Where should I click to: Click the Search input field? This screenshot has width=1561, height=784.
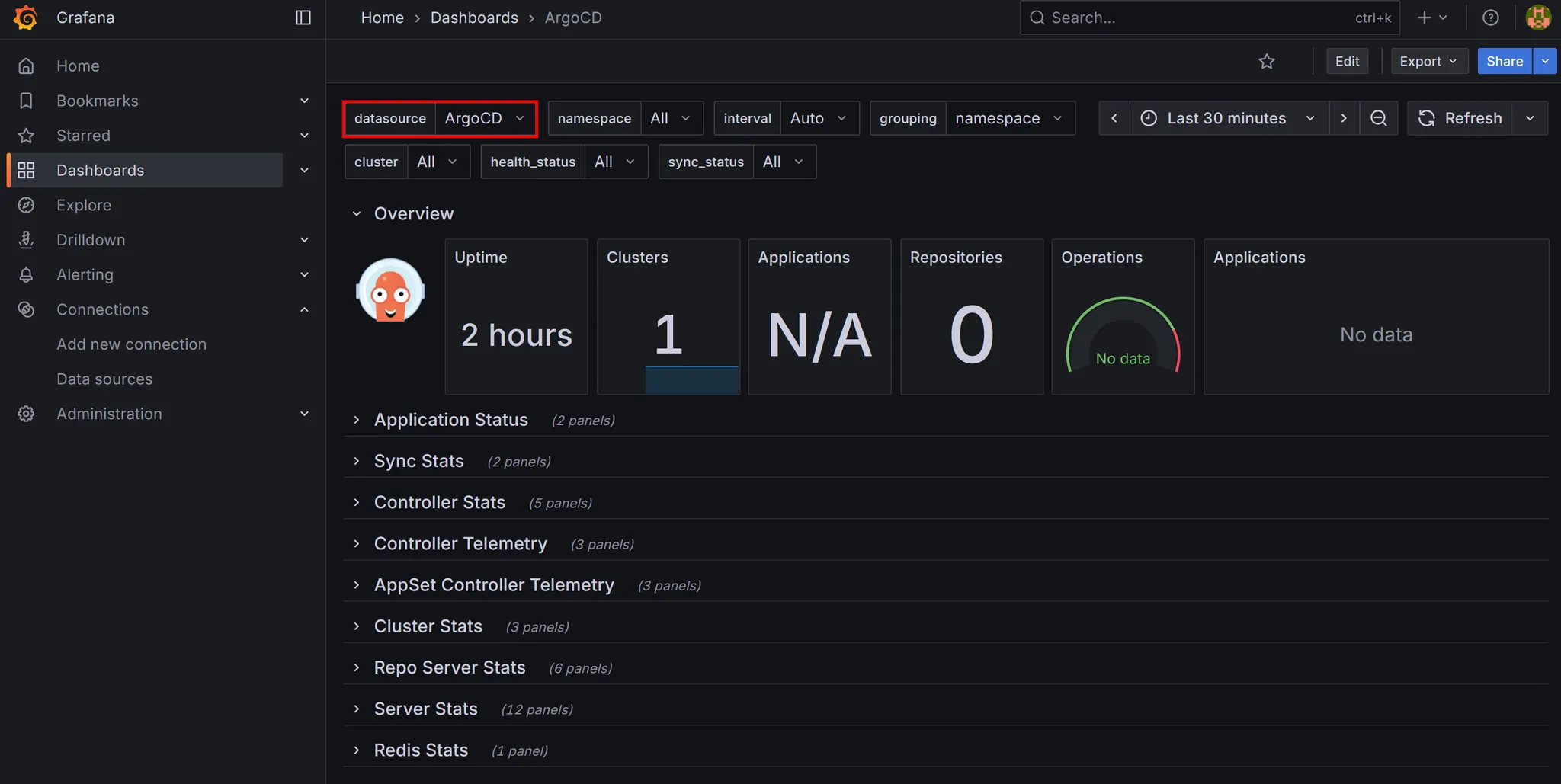click(x=1210, y=18)
